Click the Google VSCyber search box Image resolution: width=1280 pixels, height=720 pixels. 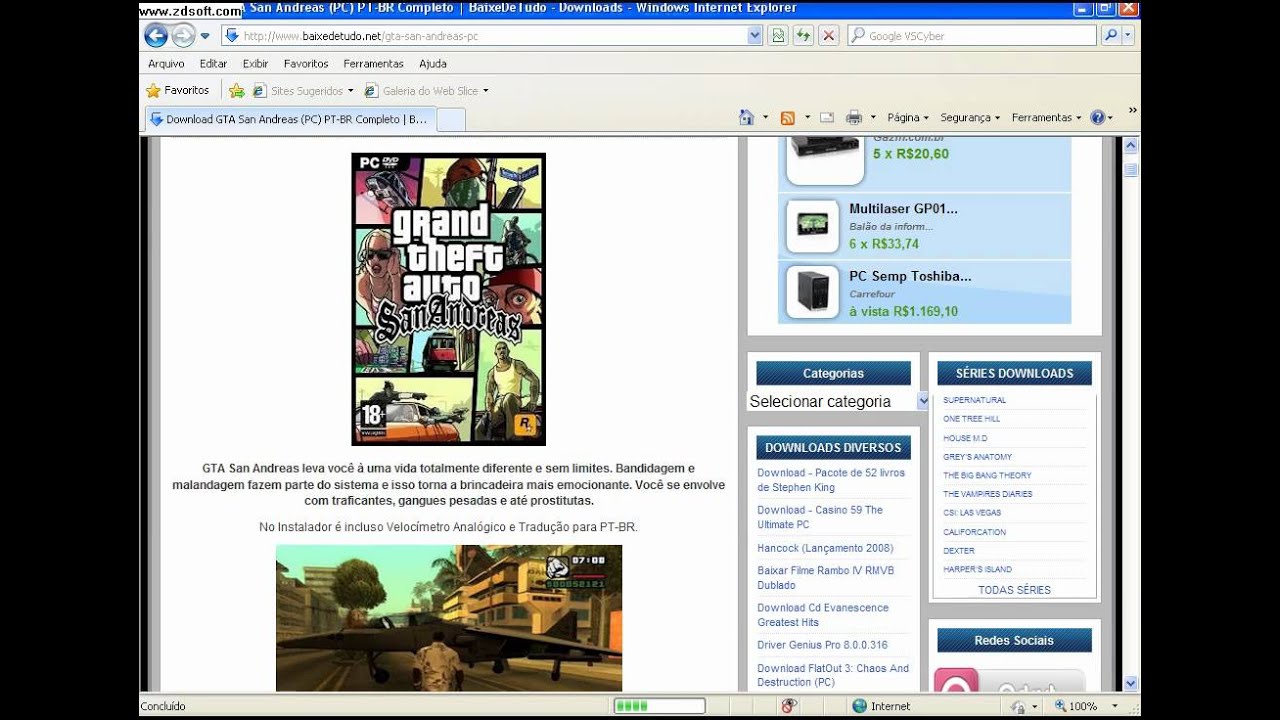pos(971,36)
